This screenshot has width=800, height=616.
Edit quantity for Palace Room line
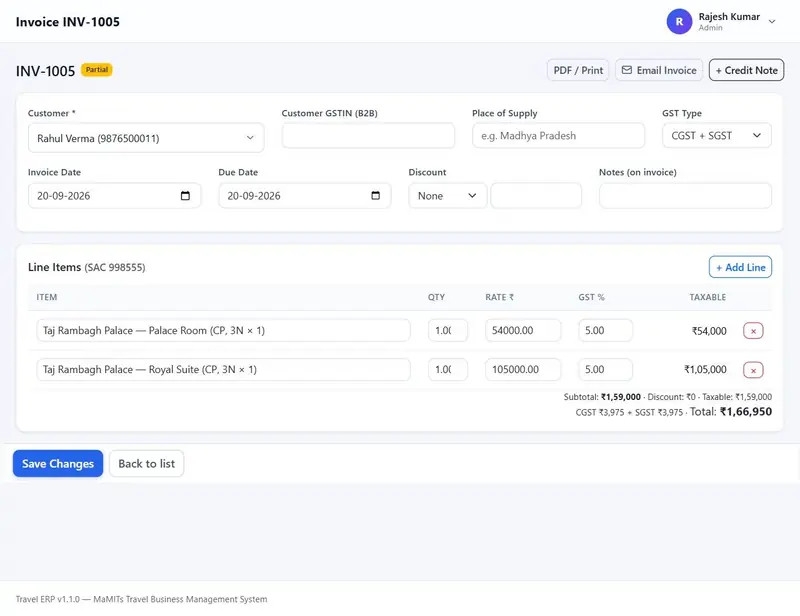coord(447,331)
